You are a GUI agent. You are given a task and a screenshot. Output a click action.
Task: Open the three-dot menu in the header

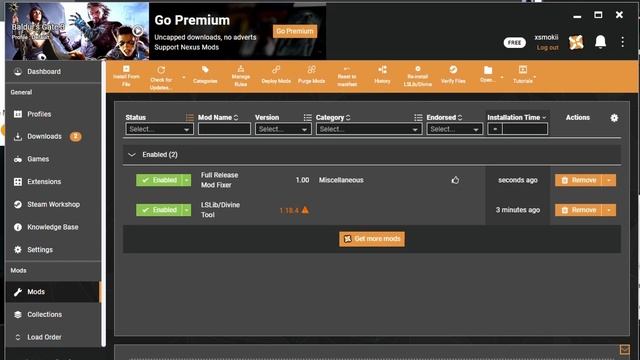[x=622, y=42]
